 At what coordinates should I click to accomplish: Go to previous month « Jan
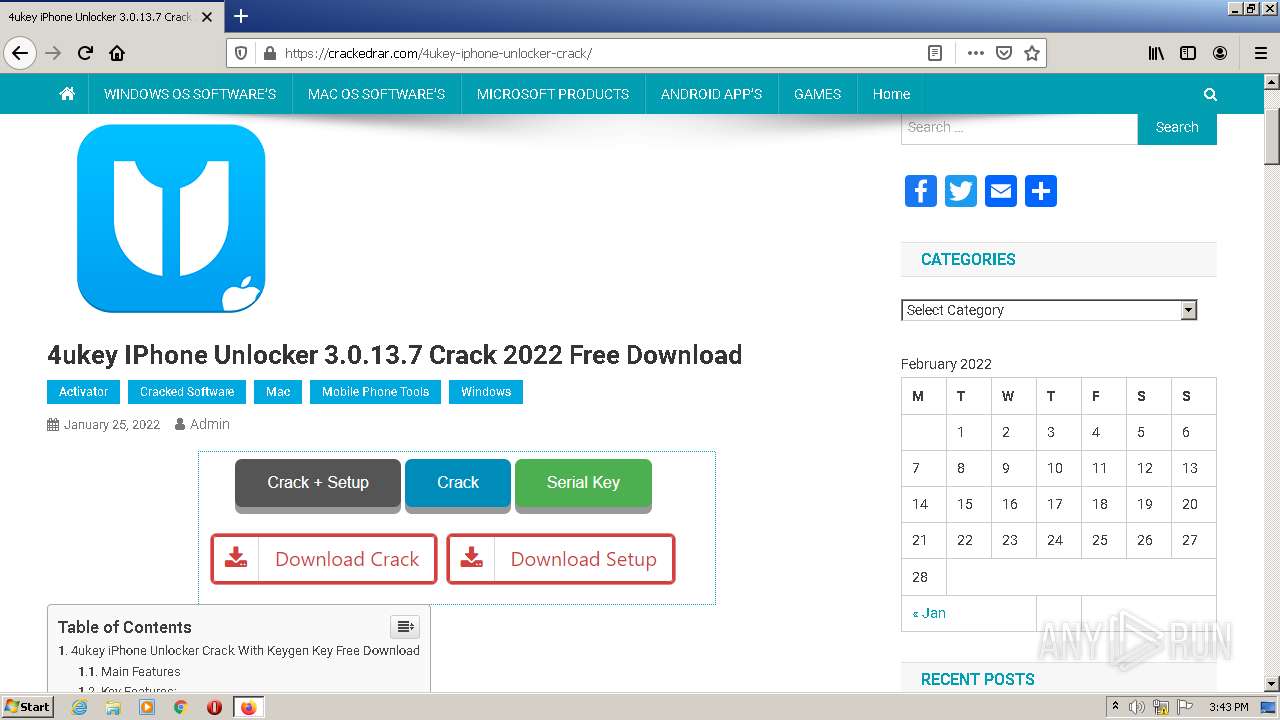tap(929, 613)
